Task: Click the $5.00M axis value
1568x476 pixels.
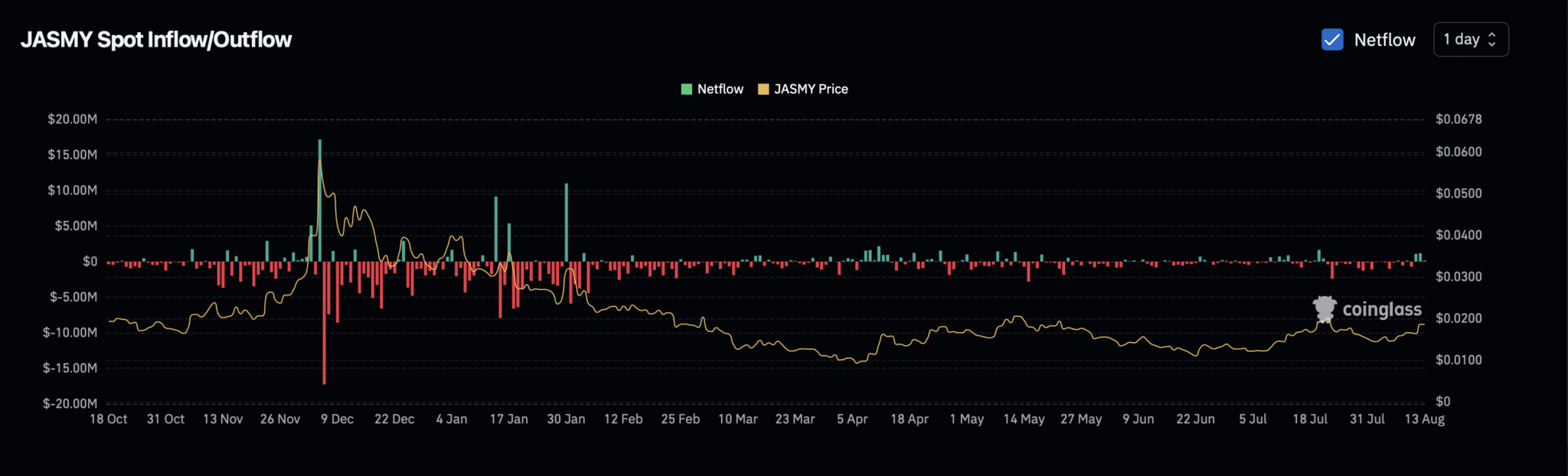Action: point(76,226)
